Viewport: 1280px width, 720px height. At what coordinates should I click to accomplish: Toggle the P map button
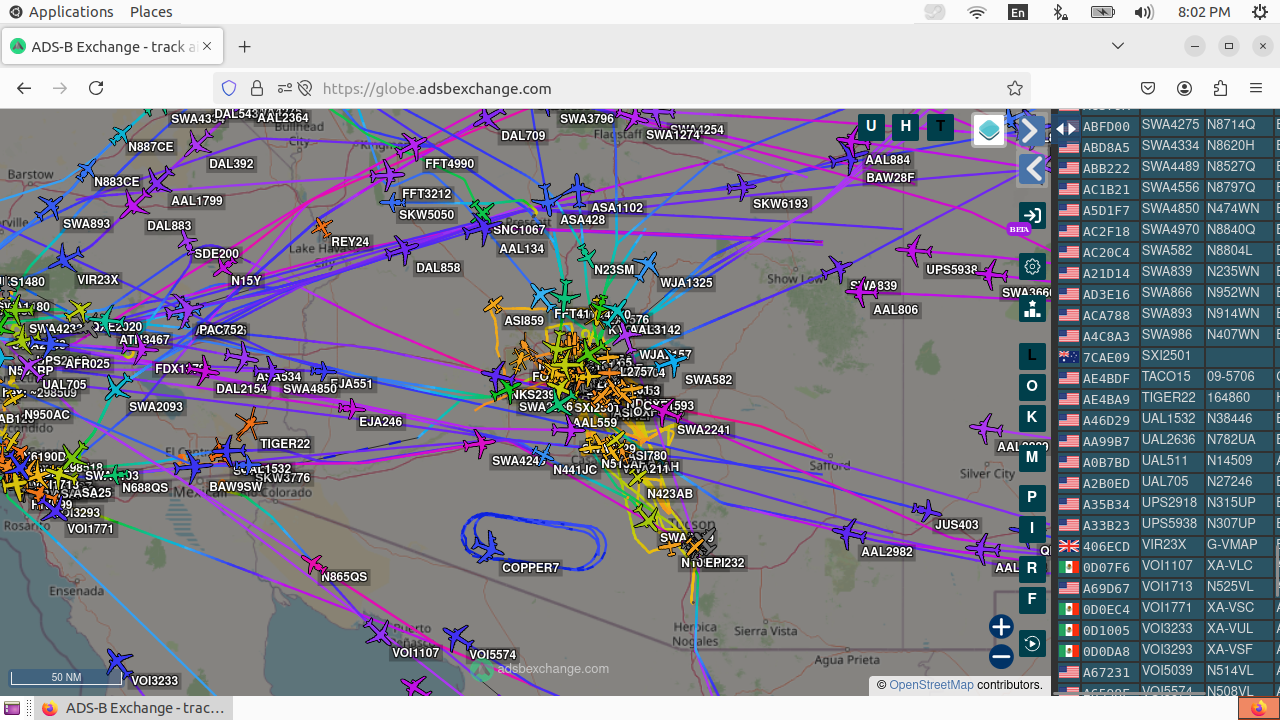(1032, 497)
